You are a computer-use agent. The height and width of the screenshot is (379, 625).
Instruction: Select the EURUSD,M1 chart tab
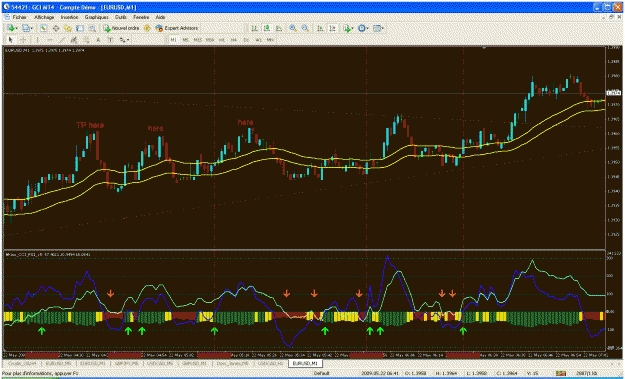pyautogui.click(x=305, y=363)
